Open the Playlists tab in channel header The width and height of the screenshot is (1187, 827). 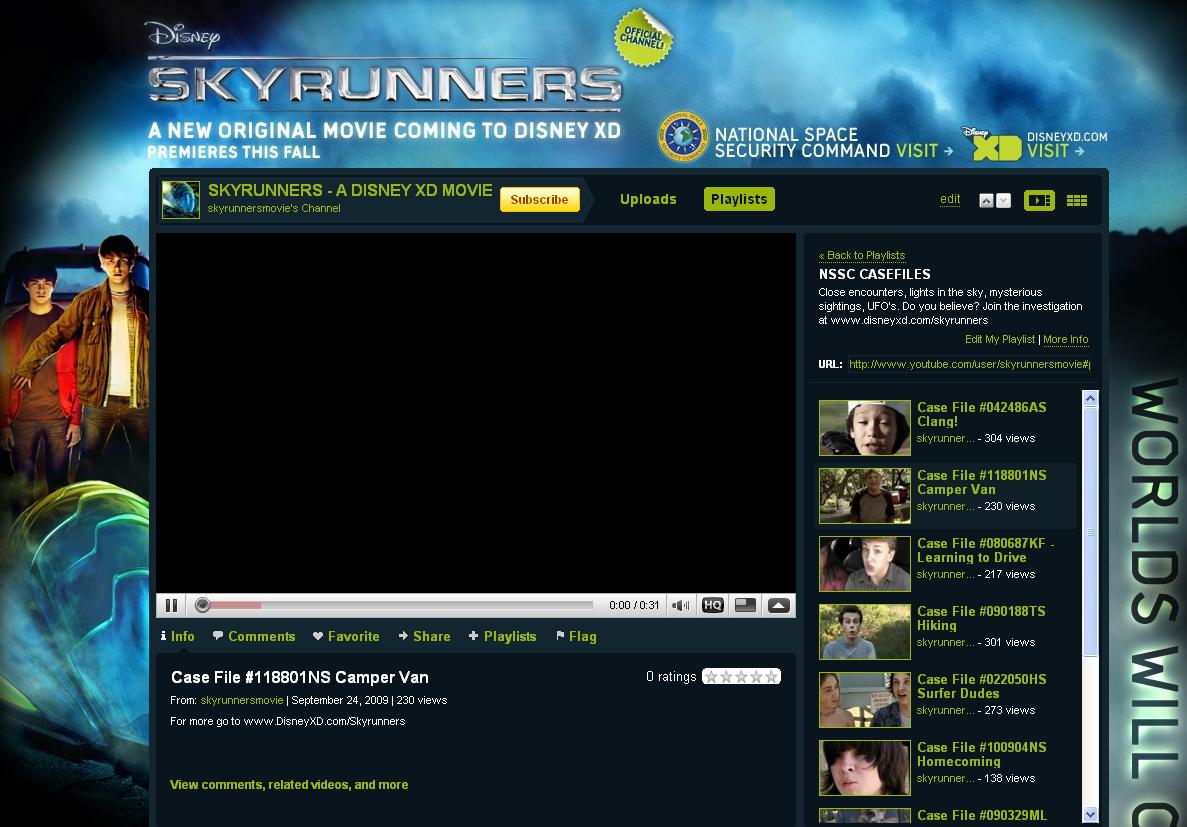[x=739, y=199]
